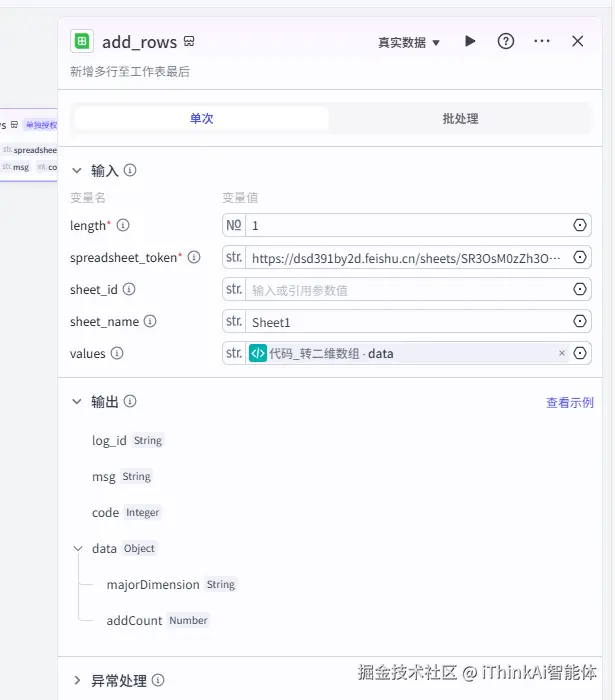The height and width of the screenshot is (700, 615).
Task: Show info for the values parameter
Action: (117, 353)
